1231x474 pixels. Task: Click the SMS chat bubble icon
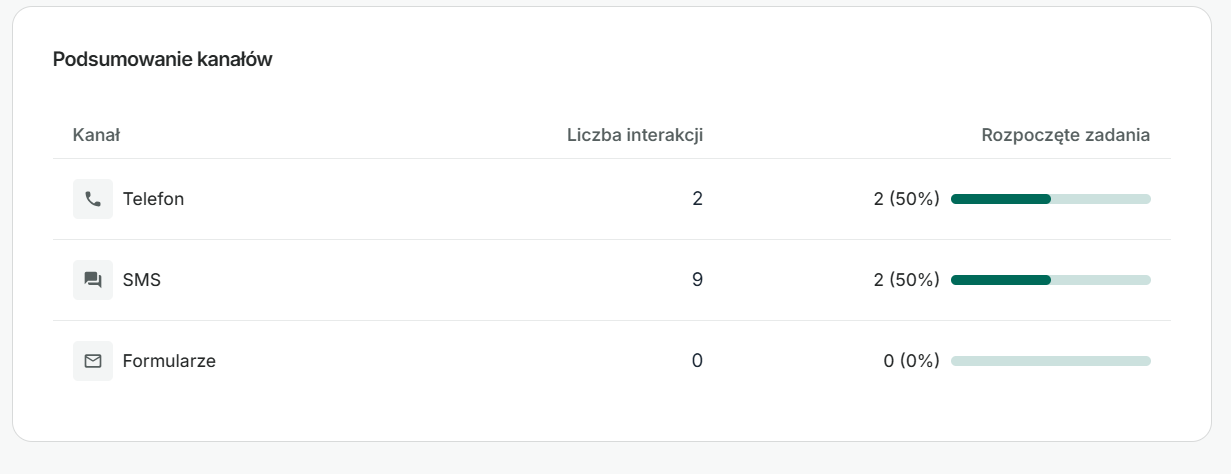point(93,280)
